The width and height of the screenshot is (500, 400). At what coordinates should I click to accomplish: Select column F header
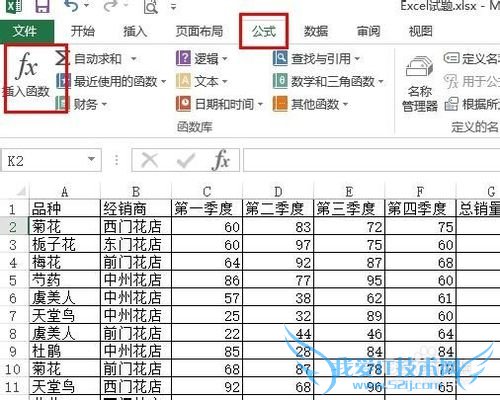420,192
